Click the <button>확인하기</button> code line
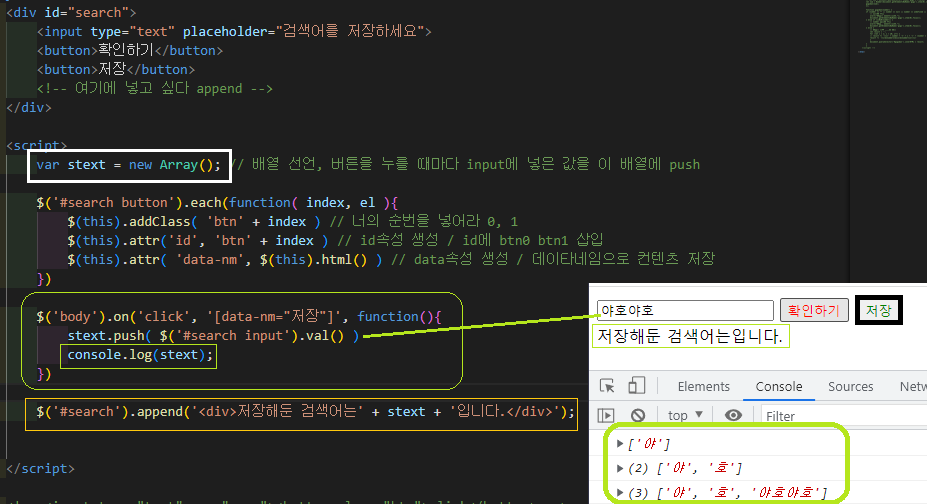Image resolution: width=927 pixels, height=504 pixels. pyautogui.click(x=129, y=51)
